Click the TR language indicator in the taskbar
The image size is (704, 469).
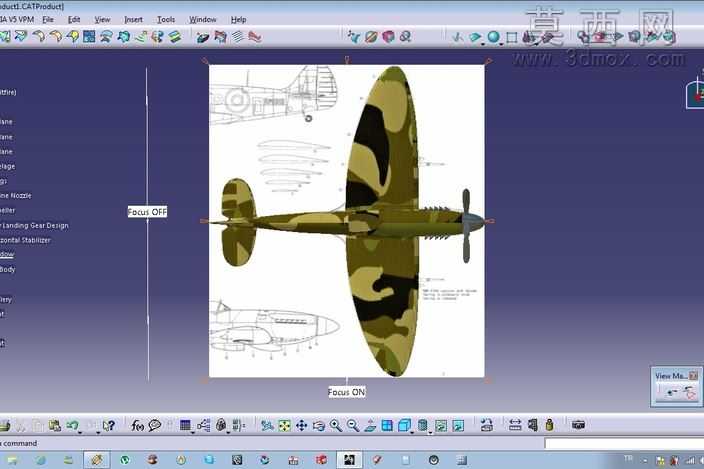click(x=628, y=458)
